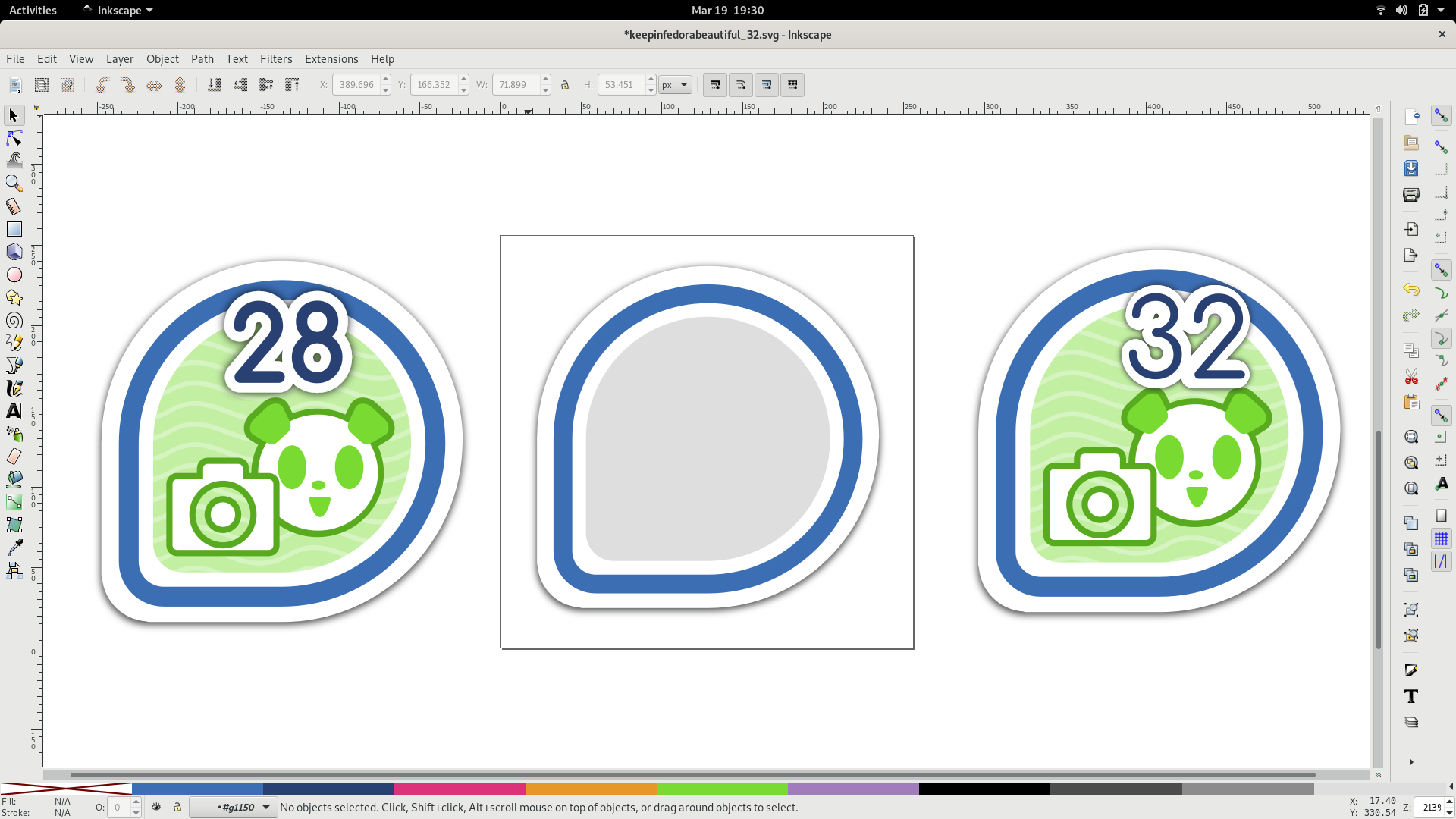Select the Node editing tool
Screen dimensions: 1456x819
tap(14, 138)
